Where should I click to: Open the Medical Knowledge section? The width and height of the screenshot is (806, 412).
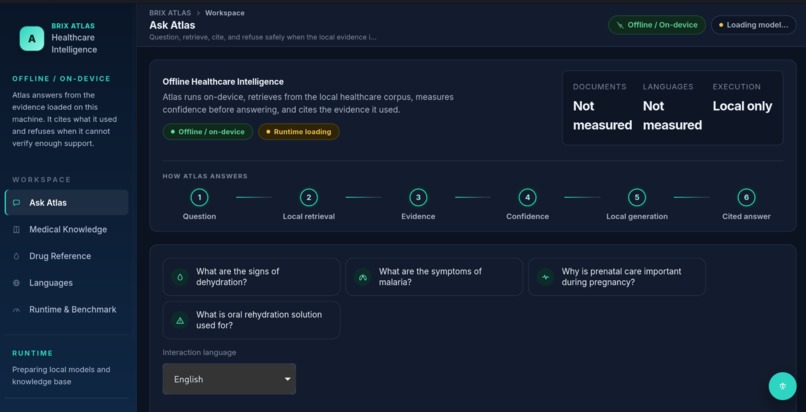pyautogui.click(x=66, y=230)
